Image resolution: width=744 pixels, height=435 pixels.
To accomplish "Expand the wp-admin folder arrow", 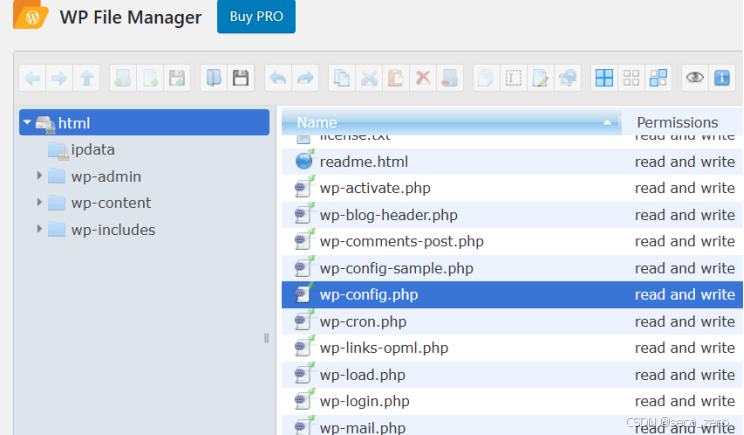I will coord(39,176).
